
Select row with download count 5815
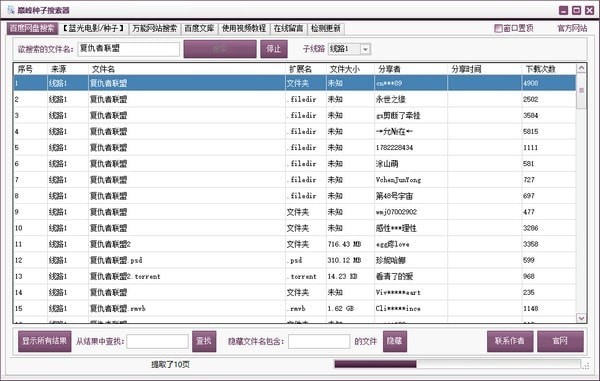click(x=294, y=132)
